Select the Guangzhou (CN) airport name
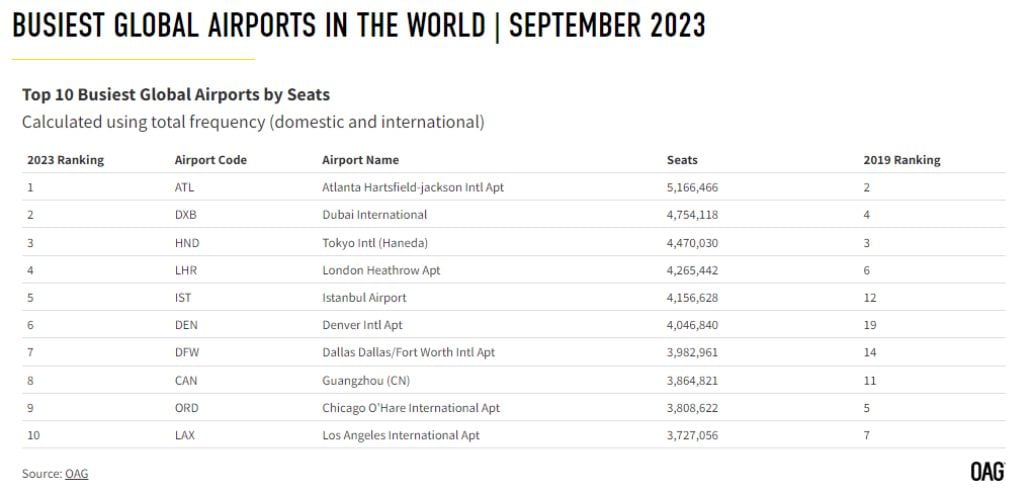The height and width of the screenshot is (500, 1020). (x=366, y=380)
